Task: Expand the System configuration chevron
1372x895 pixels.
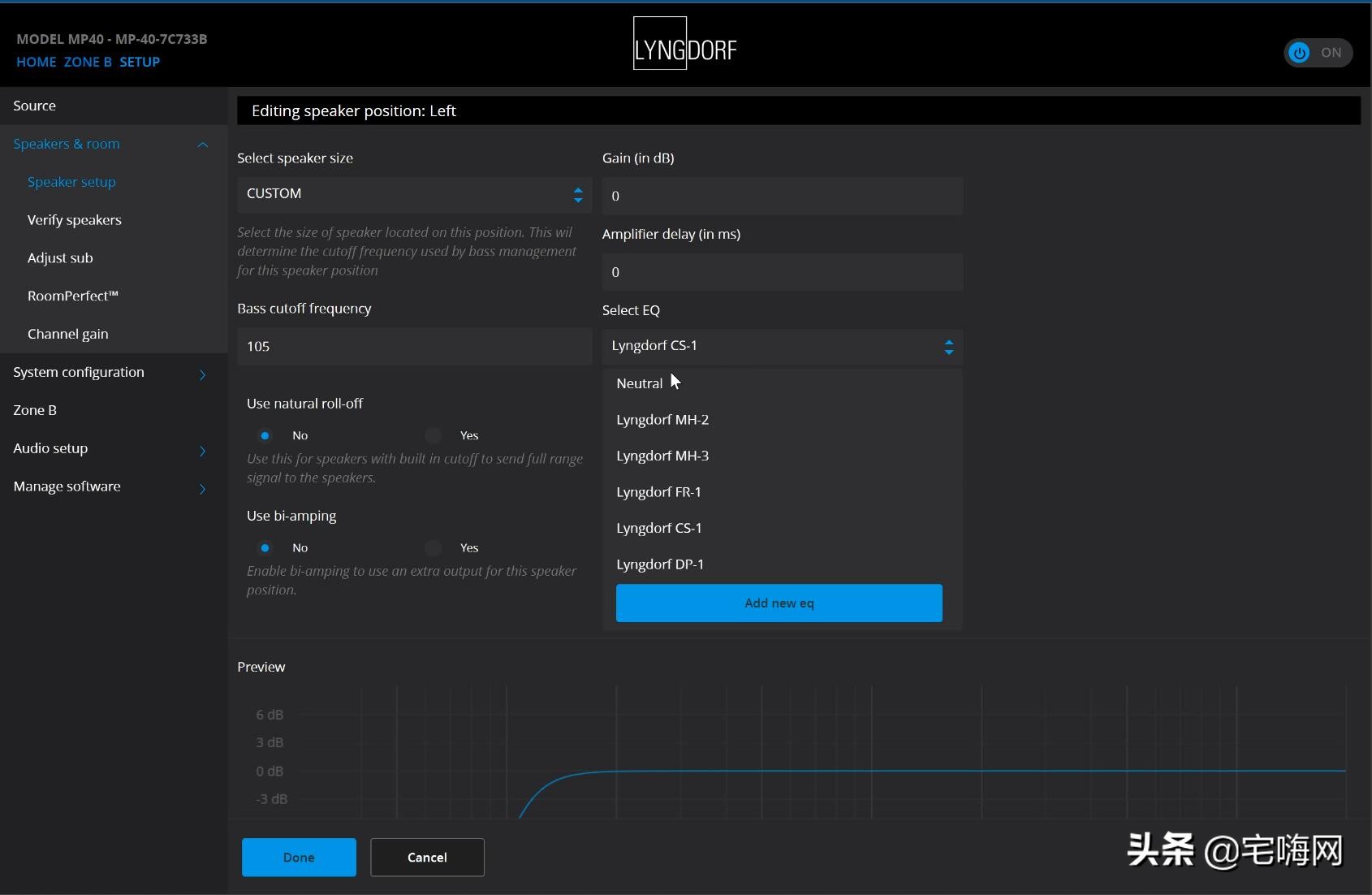Action: [202, 374]
